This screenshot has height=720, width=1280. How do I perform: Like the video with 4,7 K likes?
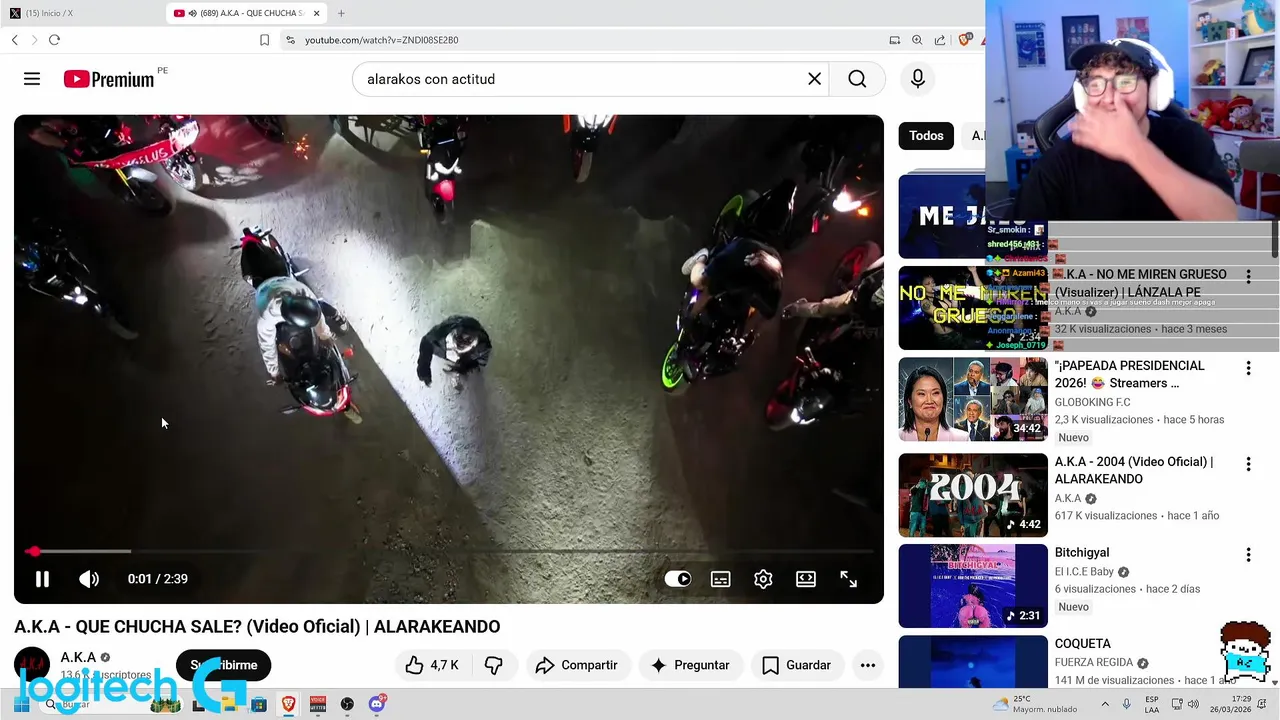pyautogui.click(x=432, y=665)
